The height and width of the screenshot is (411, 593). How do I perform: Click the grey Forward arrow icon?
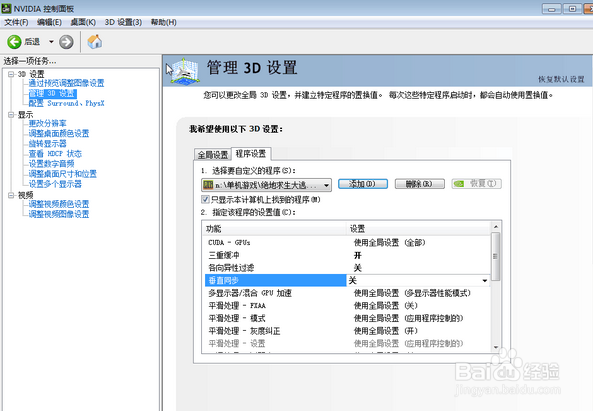[66, 42]
